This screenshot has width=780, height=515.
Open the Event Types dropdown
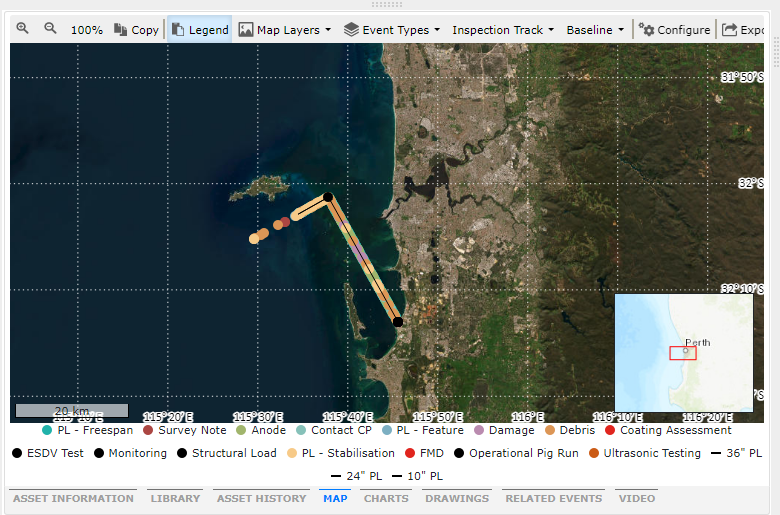(x=392, y=30)
